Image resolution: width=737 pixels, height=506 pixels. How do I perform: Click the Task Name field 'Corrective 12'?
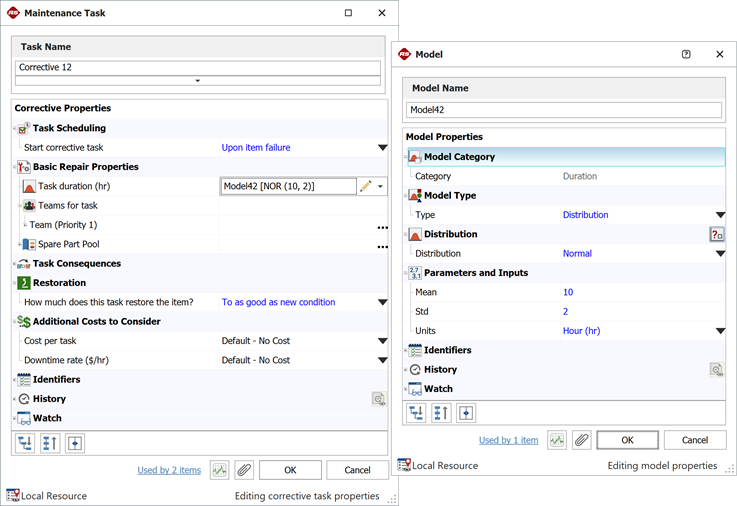click(197, 68)
